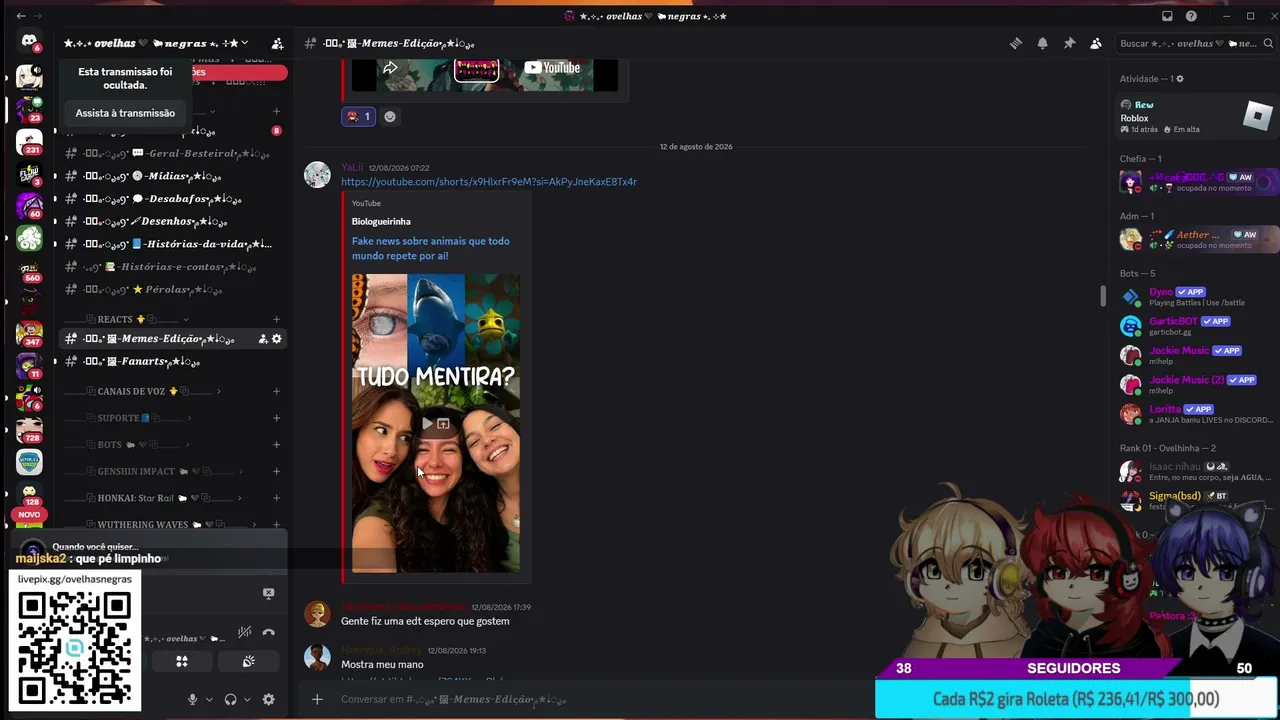
Task: Open GarticBOT profile in member list
Action: pyautogui.click(x=1195, y=326)
